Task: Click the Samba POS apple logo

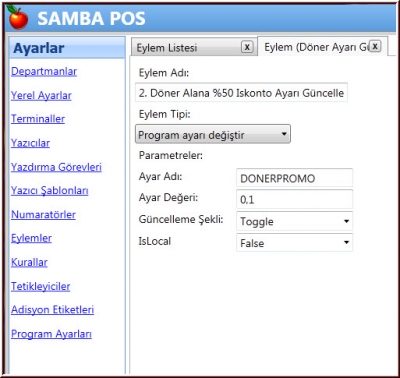Action: 17,17
